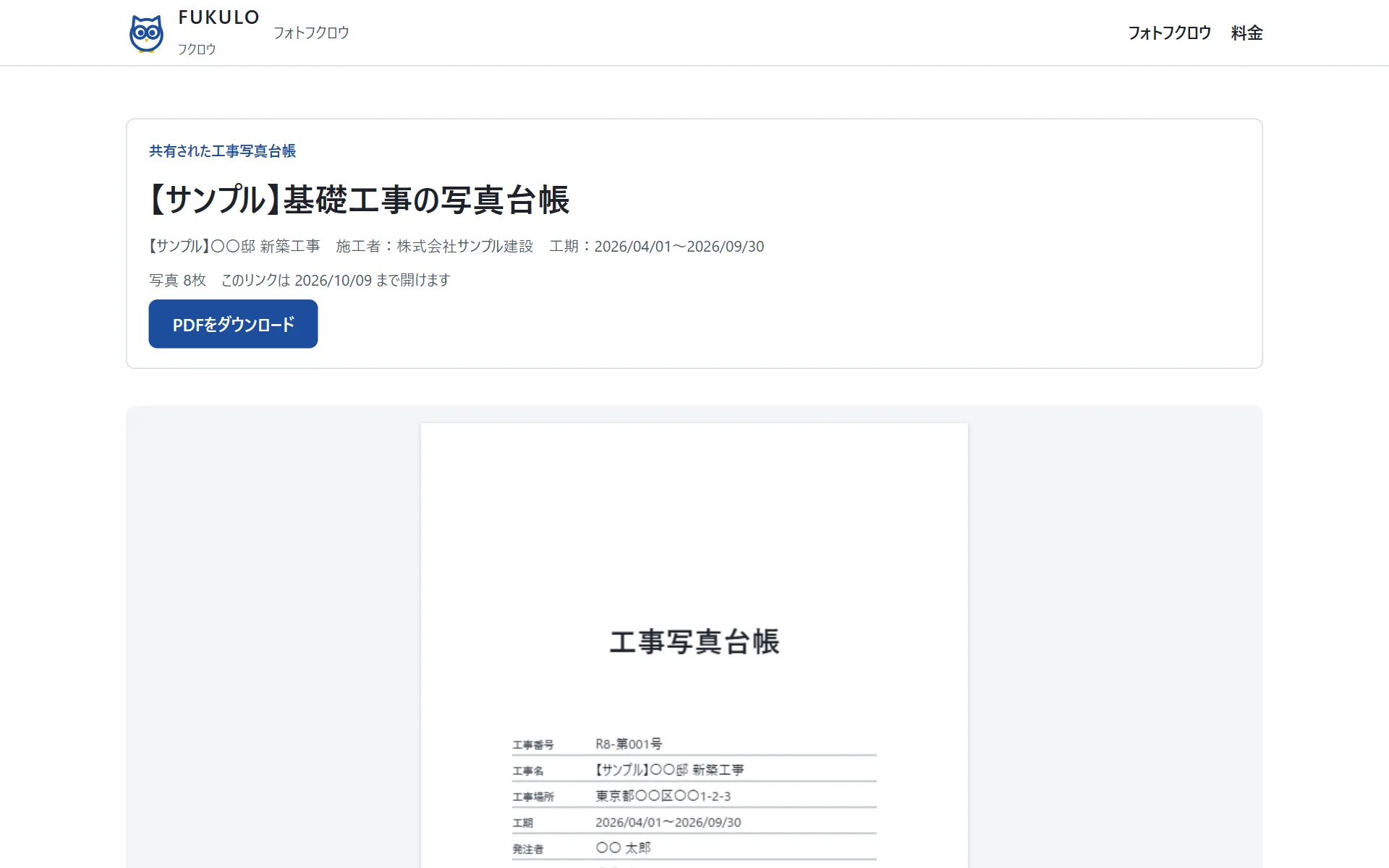
Task: Click the 工事番号 row label
Action: tap(533, 745)
